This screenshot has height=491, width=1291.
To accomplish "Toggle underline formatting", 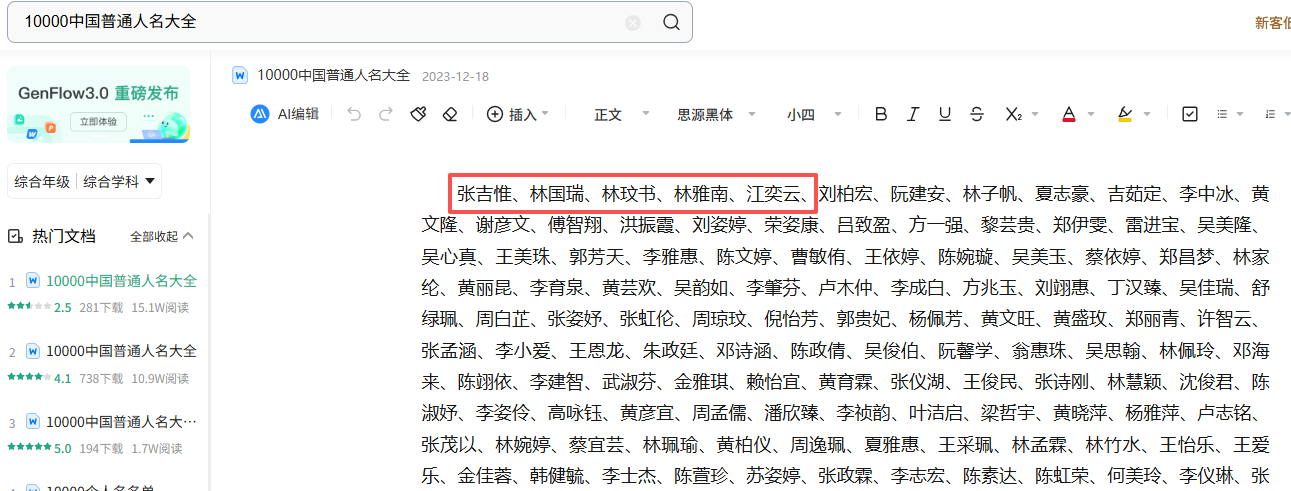I will click(944, 114).
